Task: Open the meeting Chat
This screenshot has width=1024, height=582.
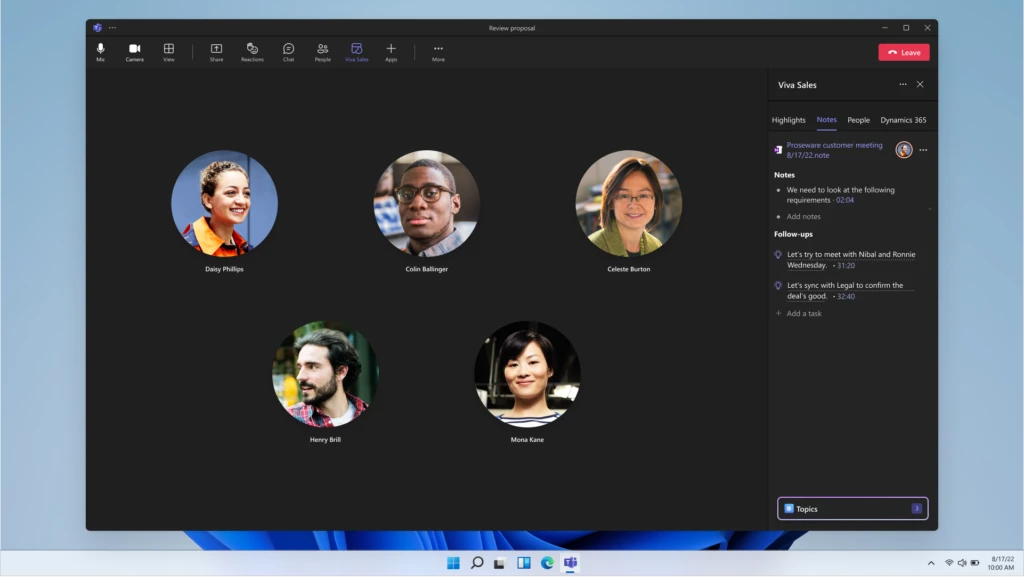Action: point(288,51)
